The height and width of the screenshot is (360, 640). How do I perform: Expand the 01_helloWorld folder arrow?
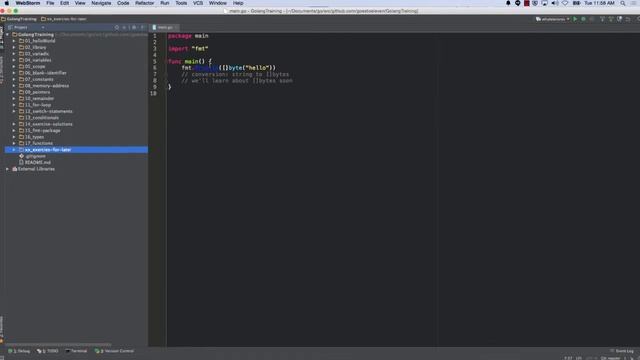pyautogui.click(x=14, y=41)
